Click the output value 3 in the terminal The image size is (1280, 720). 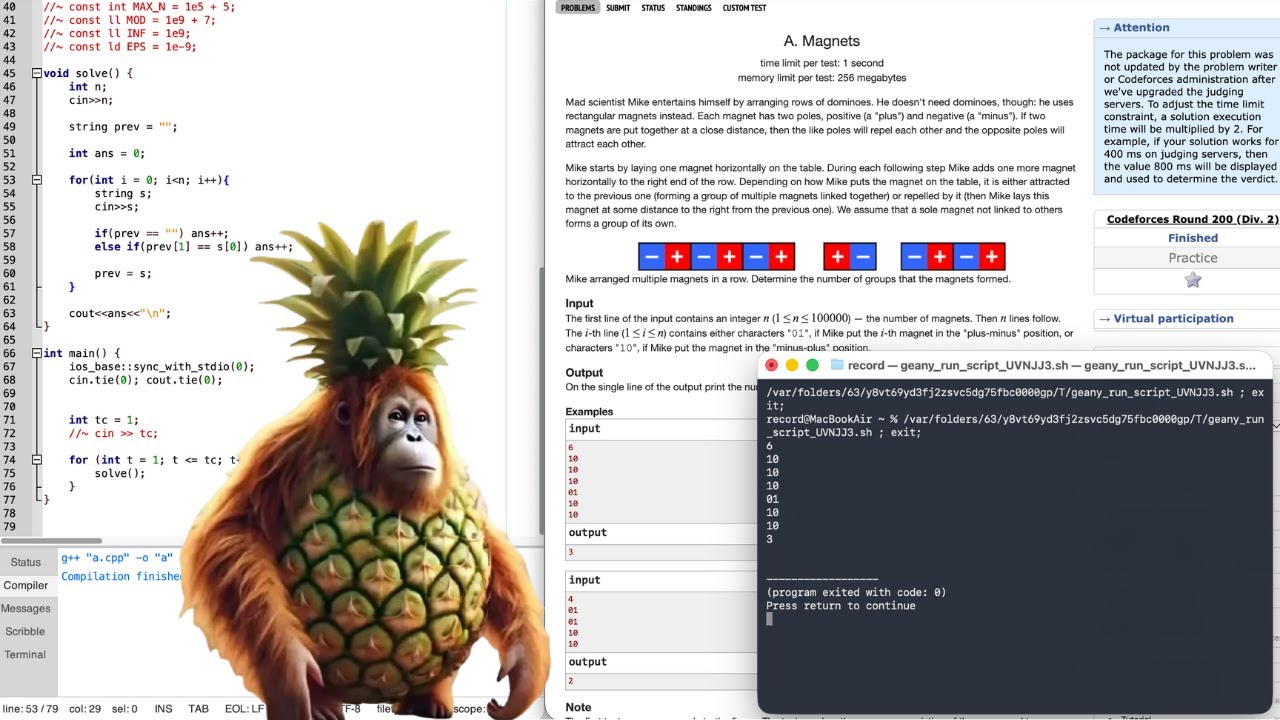click(x=769, y=539)
